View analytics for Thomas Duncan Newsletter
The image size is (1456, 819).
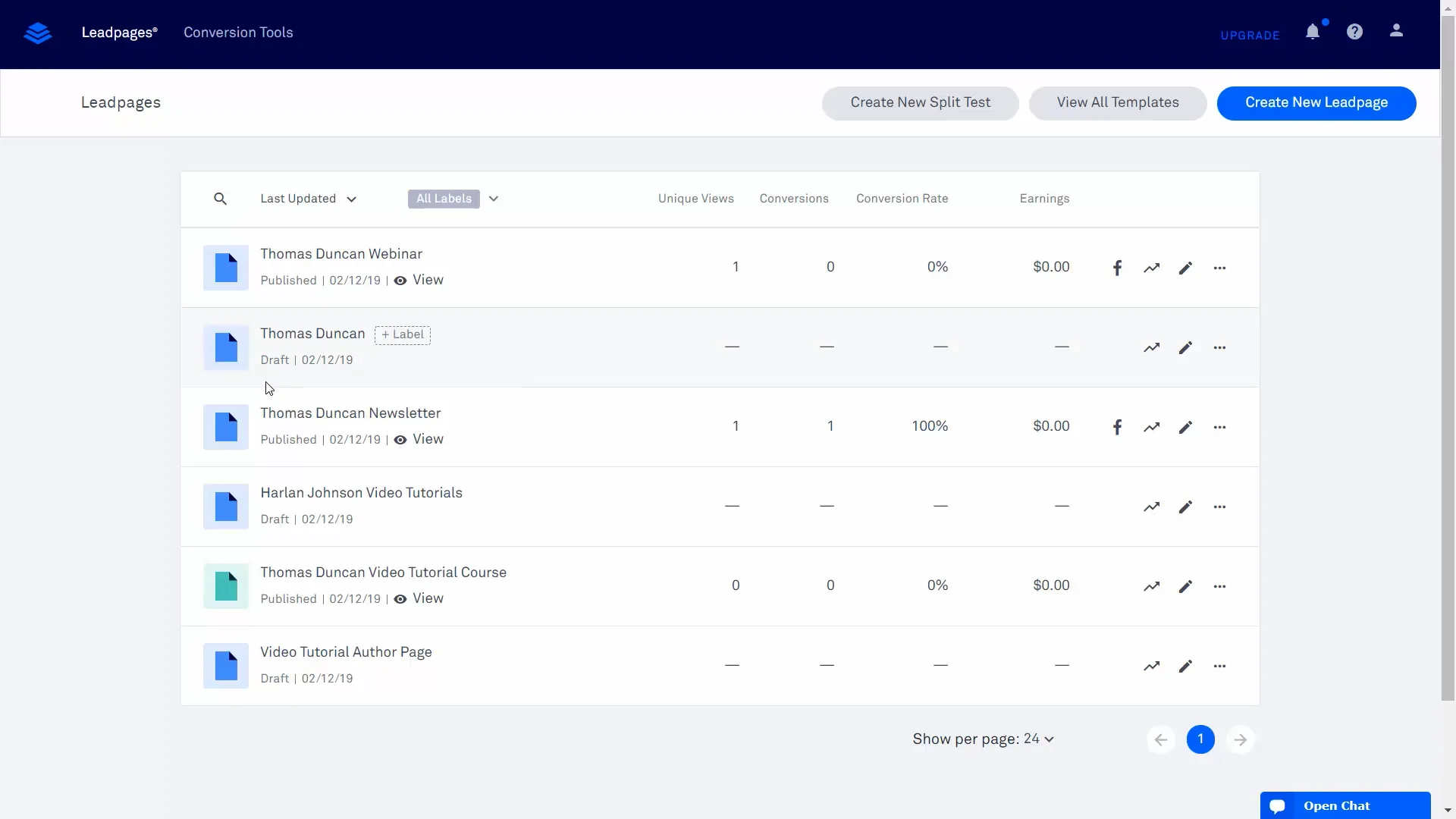pyautogui.click(x=1152, y=427)
